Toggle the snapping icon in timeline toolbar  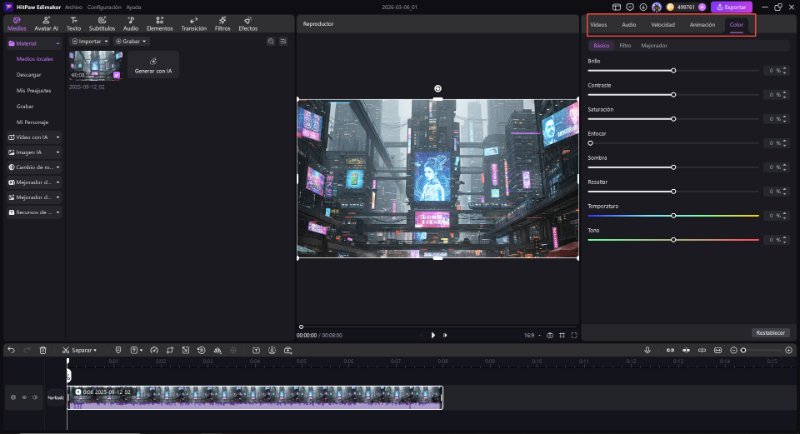686,350
